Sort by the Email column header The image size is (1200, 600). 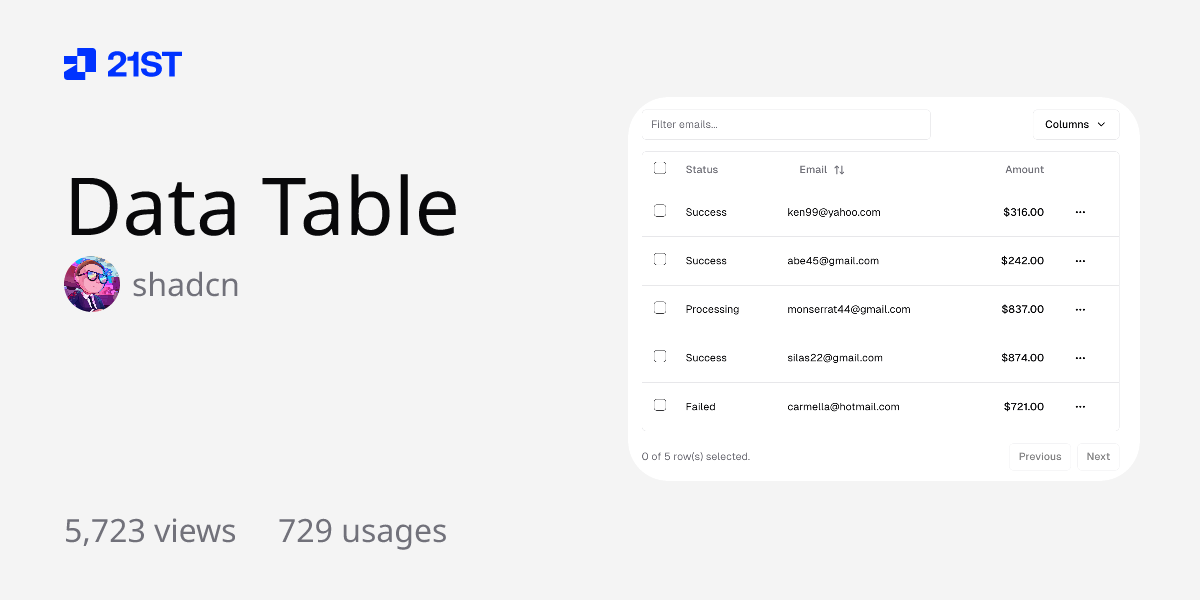[x=813, y=170]
